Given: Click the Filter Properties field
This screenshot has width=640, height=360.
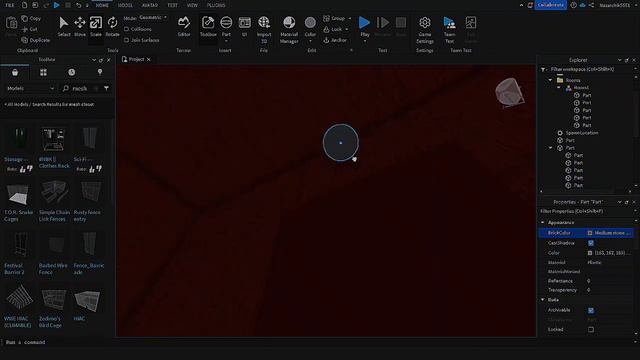Looking at the screenshot, I should click(586, 211).
